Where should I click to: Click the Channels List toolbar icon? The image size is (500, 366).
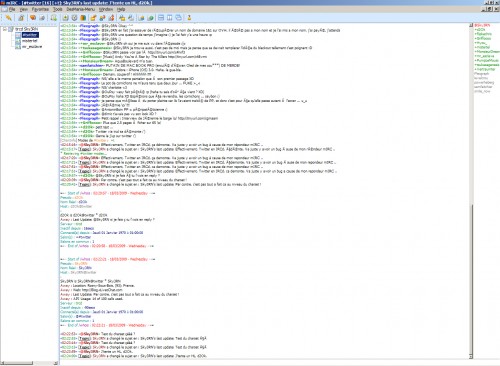42,18
